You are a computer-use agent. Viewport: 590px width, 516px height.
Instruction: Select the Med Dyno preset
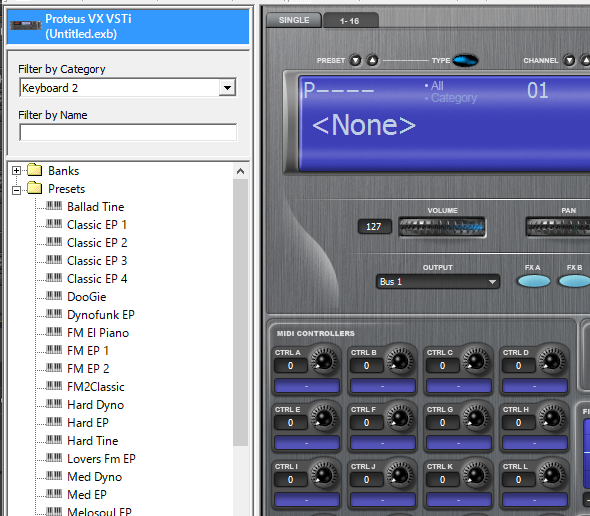click(94, 477)
